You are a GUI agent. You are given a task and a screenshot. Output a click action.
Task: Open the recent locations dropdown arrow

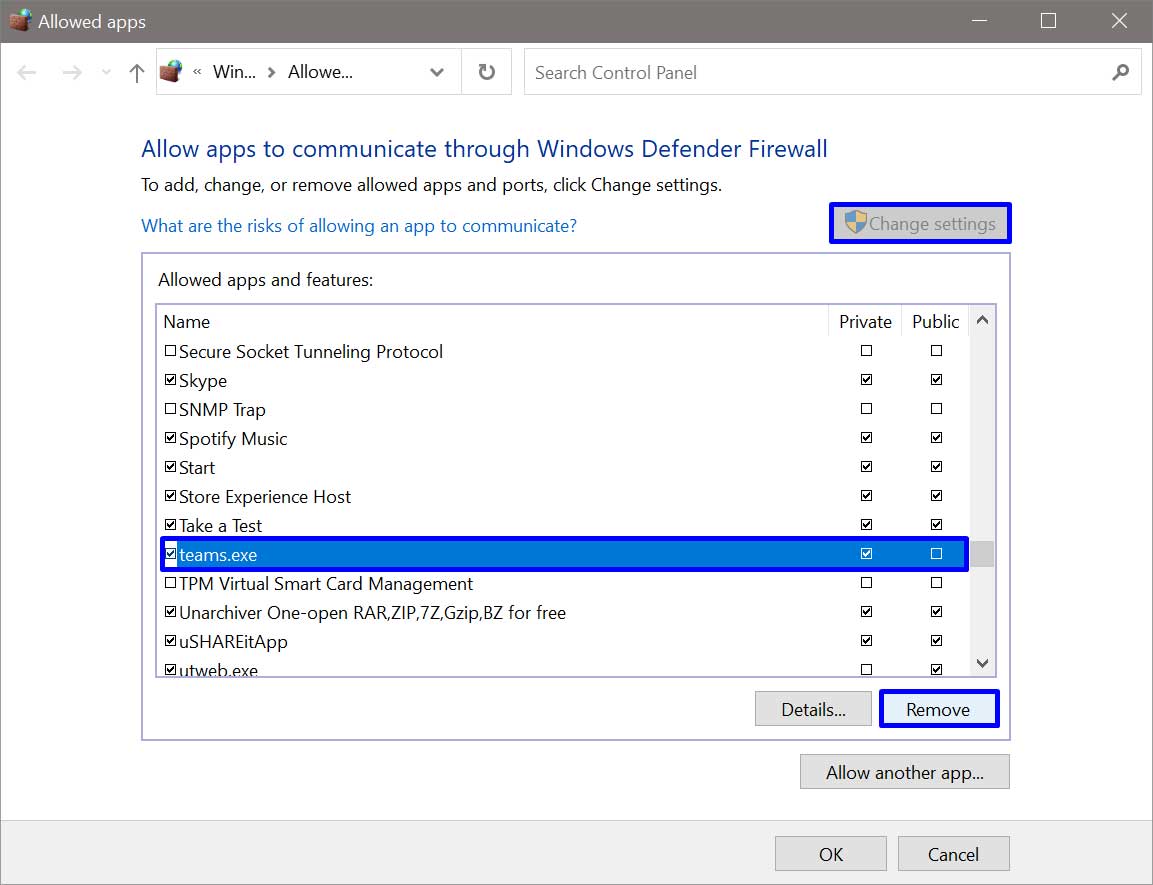pyautogui.click(x=107, y=72)
